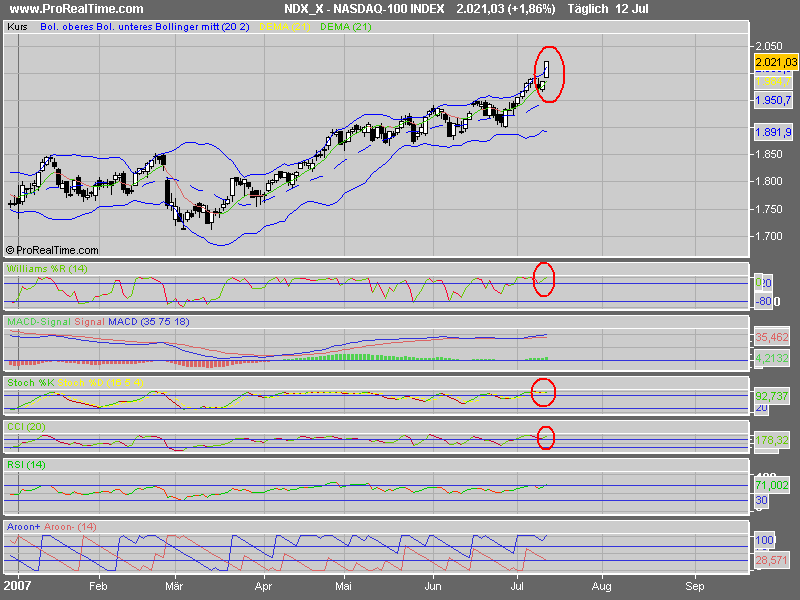Click the Feb time axis label

pyautogui.click(x=98, y=586)
